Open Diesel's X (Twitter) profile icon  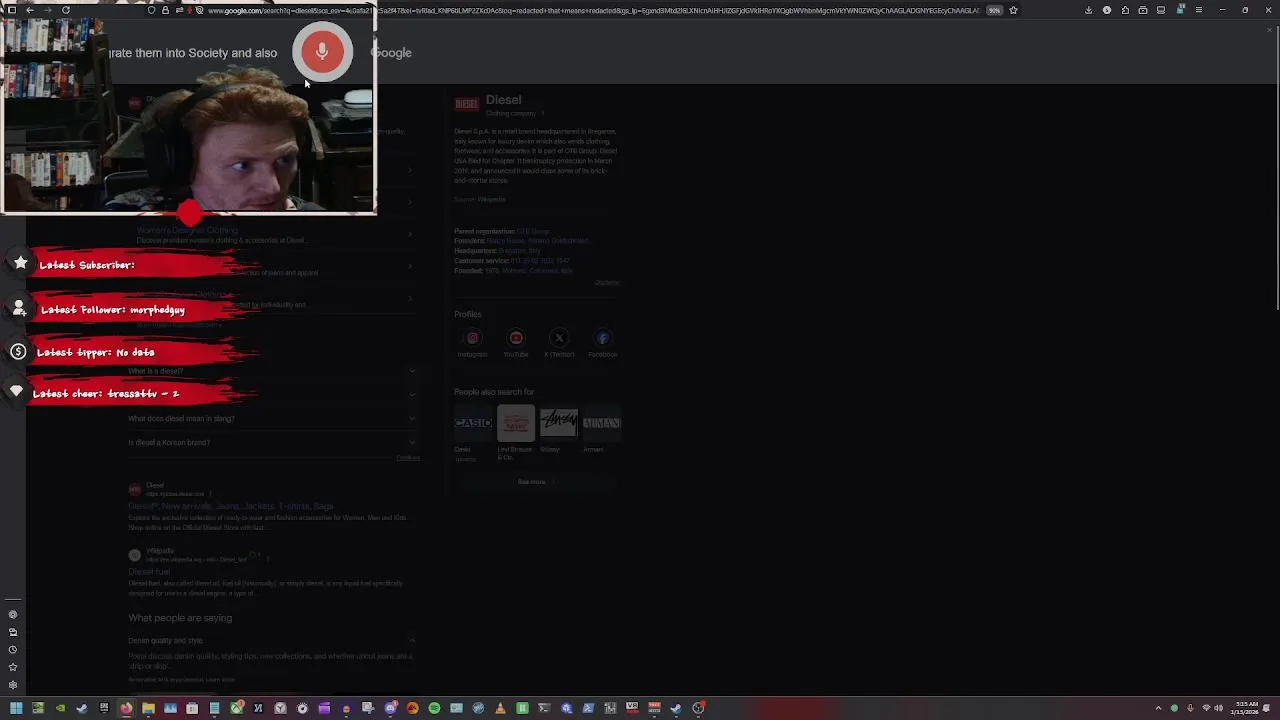pos(559,338)
